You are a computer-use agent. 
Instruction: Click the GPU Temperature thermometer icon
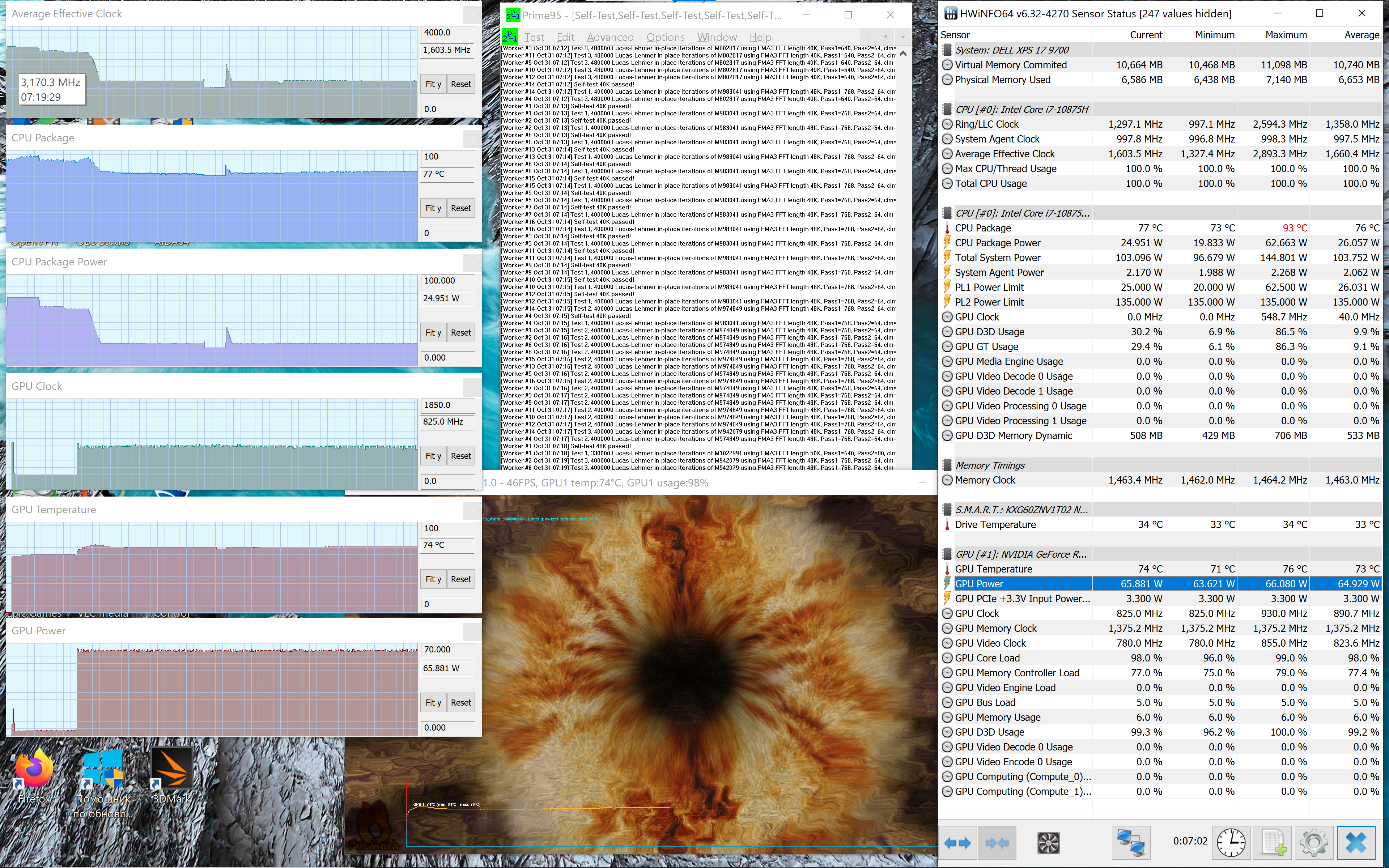947,569
